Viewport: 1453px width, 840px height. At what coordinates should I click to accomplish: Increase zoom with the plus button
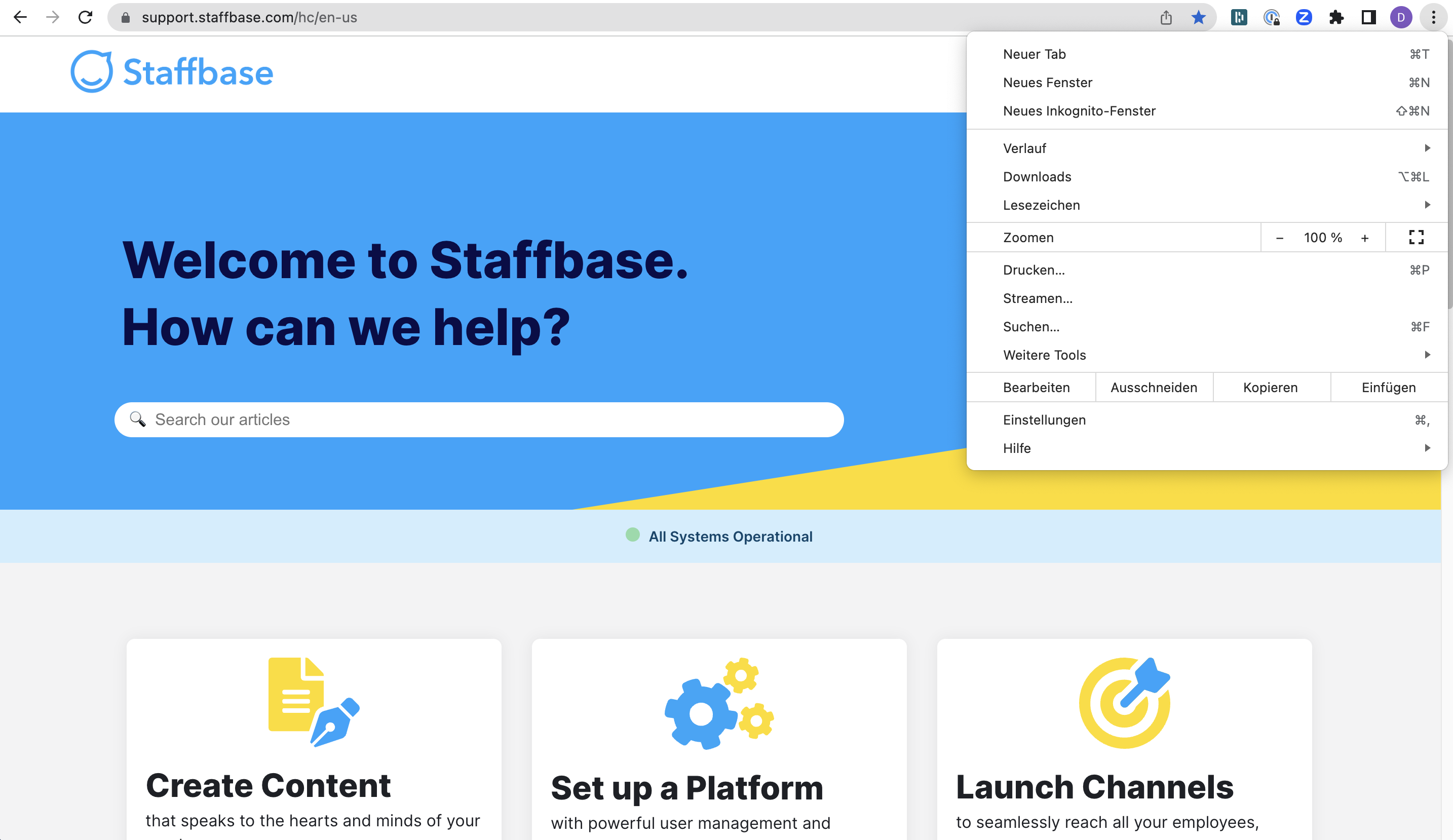coord(1365,238)
